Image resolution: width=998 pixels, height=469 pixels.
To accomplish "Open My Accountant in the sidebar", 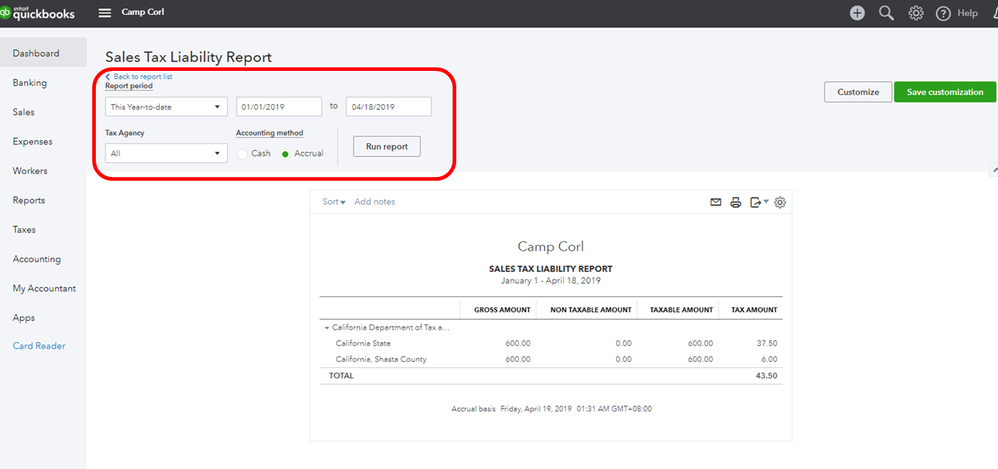I will pos(43,288).
